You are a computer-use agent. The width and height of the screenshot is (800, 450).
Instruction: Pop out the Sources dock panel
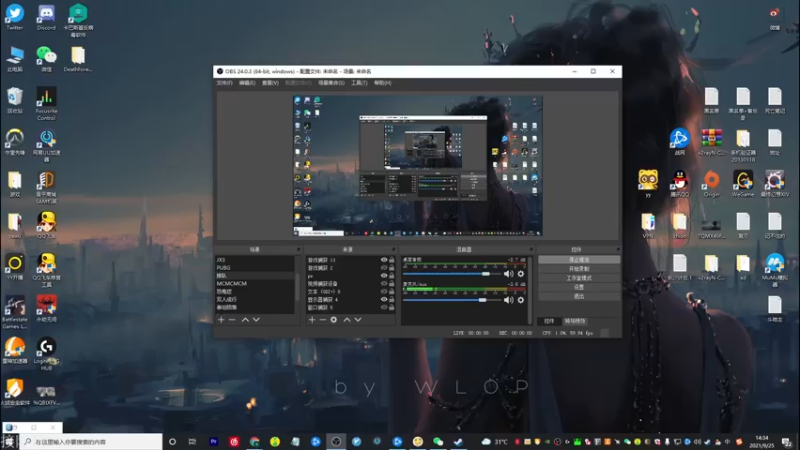[393, 249]
